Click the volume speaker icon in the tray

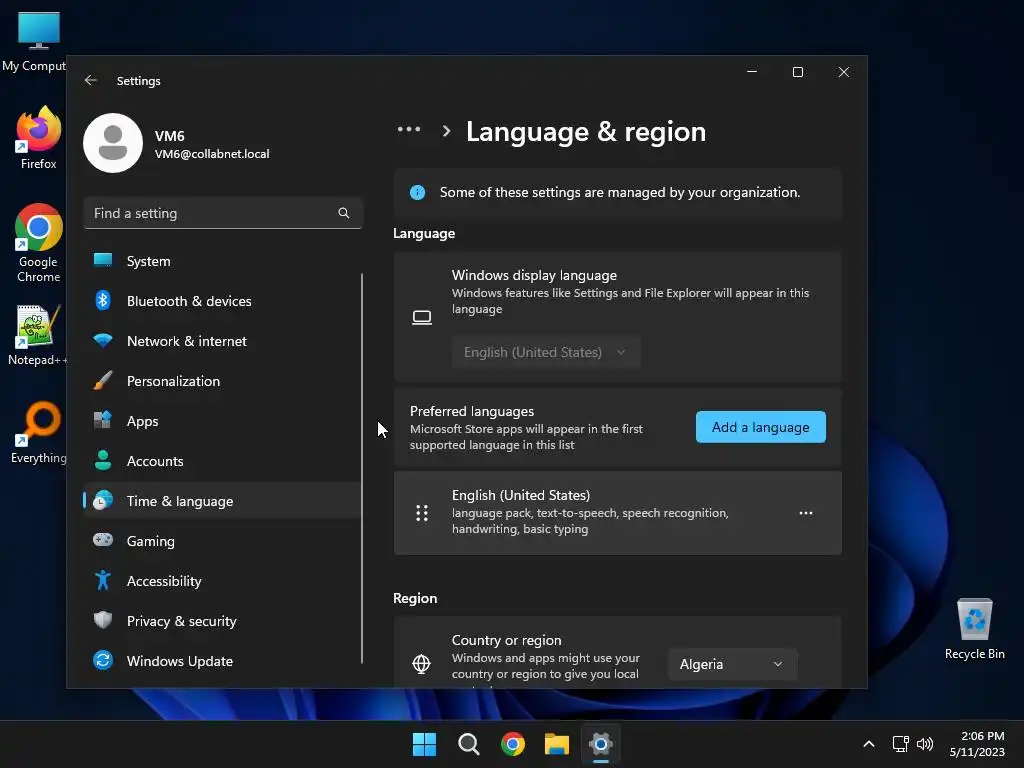pyautogui.click(x=925, y=744)
